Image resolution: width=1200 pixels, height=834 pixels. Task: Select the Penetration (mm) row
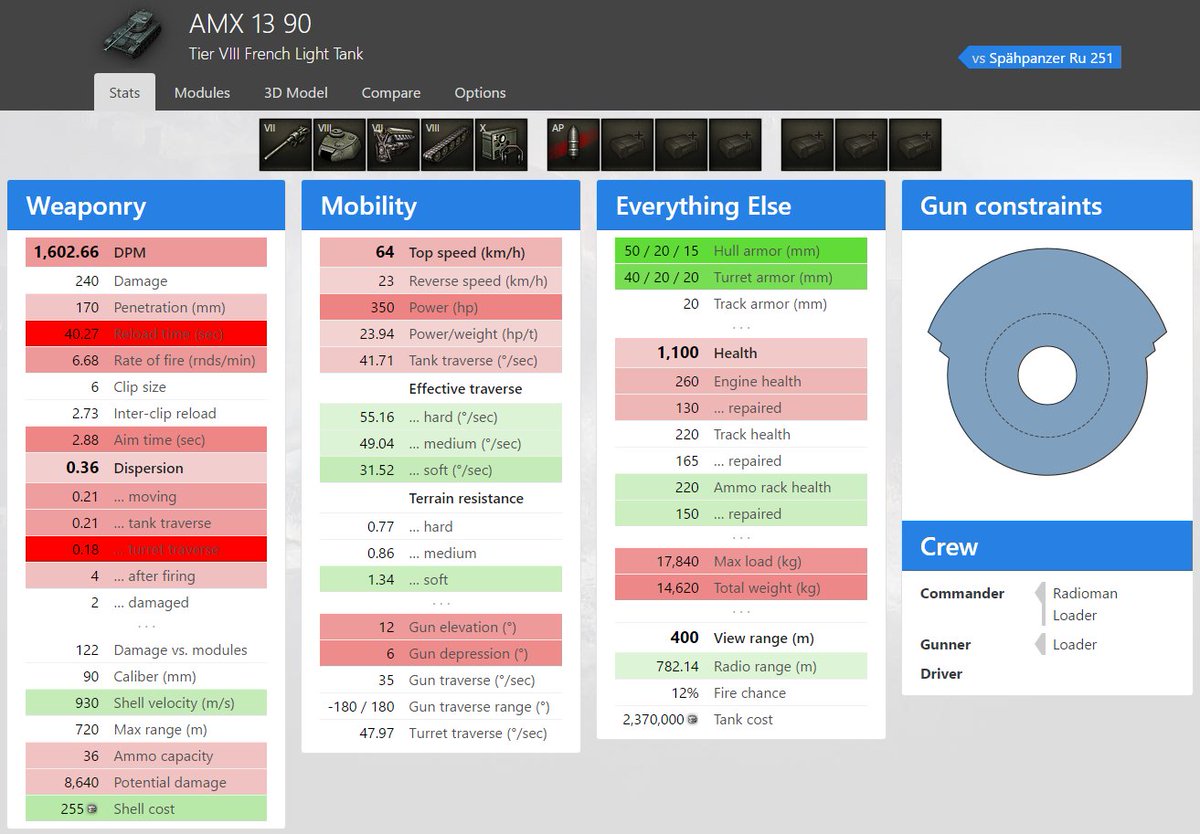[146, 307]
